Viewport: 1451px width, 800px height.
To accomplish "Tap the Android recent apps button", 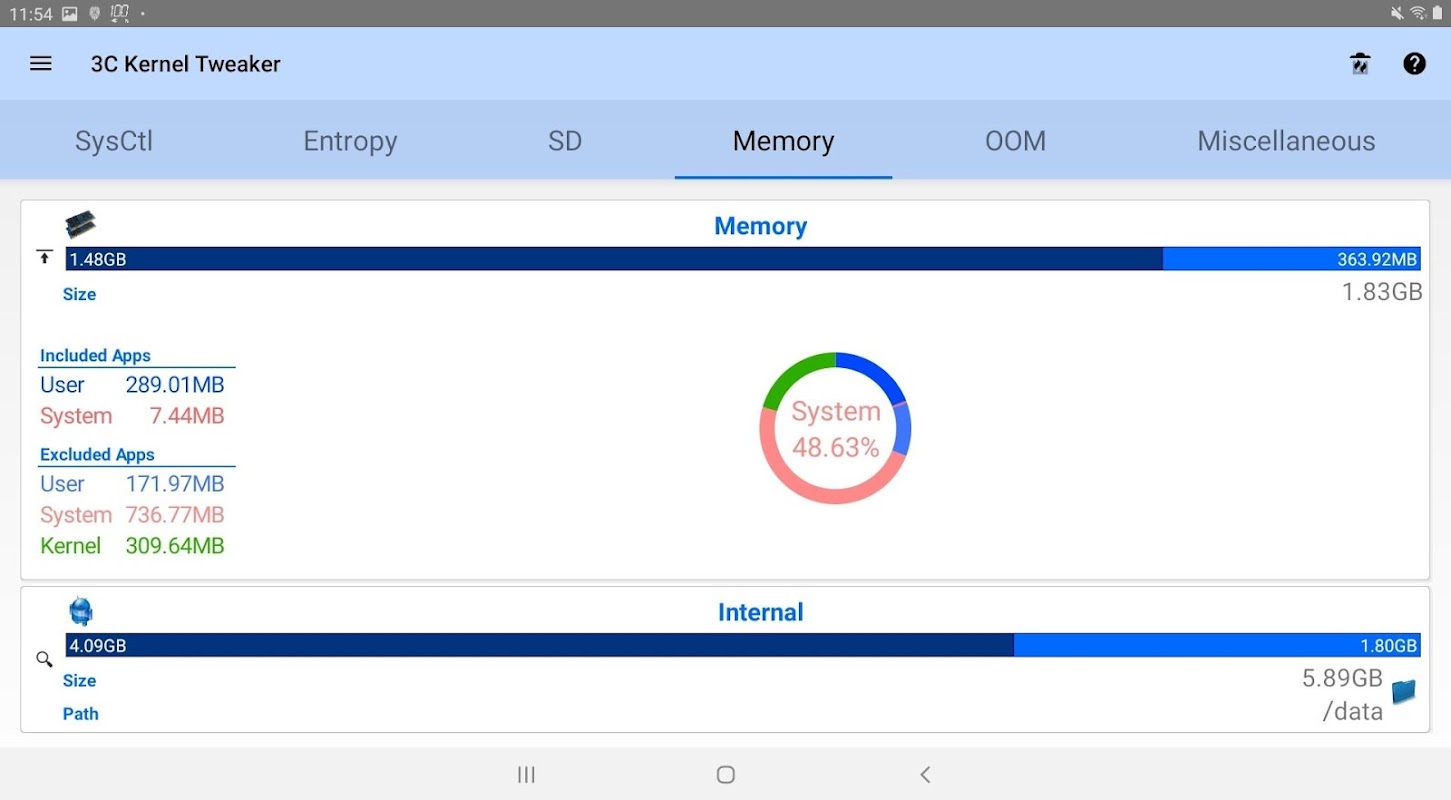I will [x=526, y=774].
